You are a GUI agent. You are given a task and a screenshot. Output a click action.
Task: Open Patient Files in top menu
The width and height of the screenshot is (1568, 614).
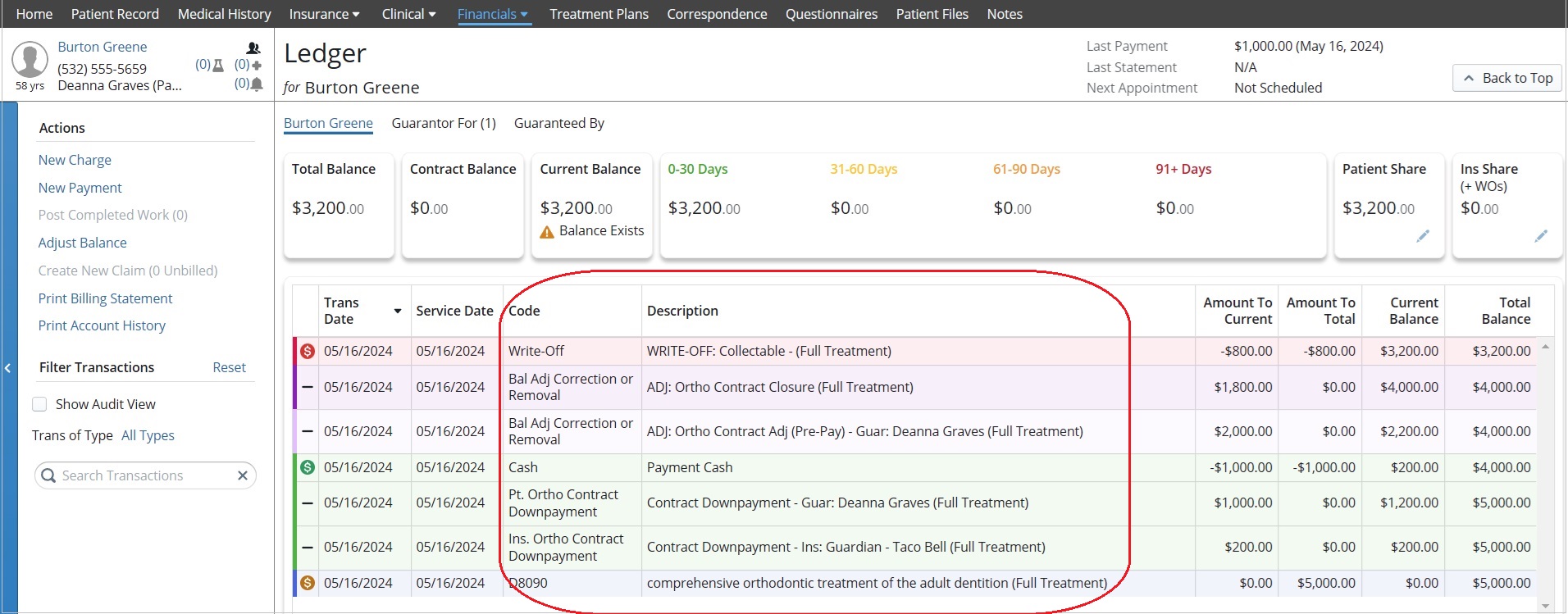point(932,14)
